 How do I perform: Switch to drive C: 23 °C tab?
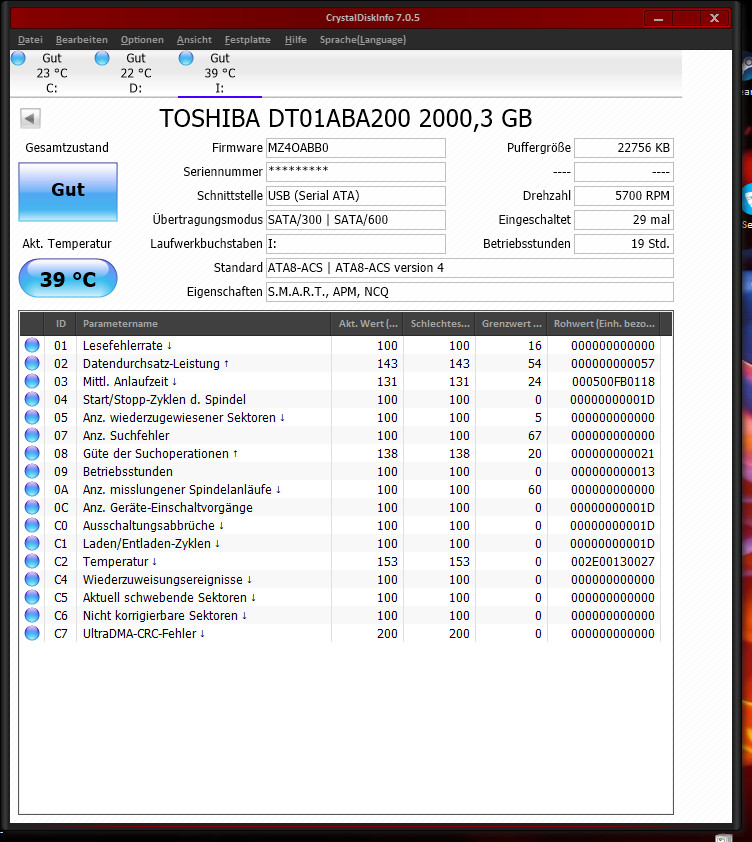(52, 73)
